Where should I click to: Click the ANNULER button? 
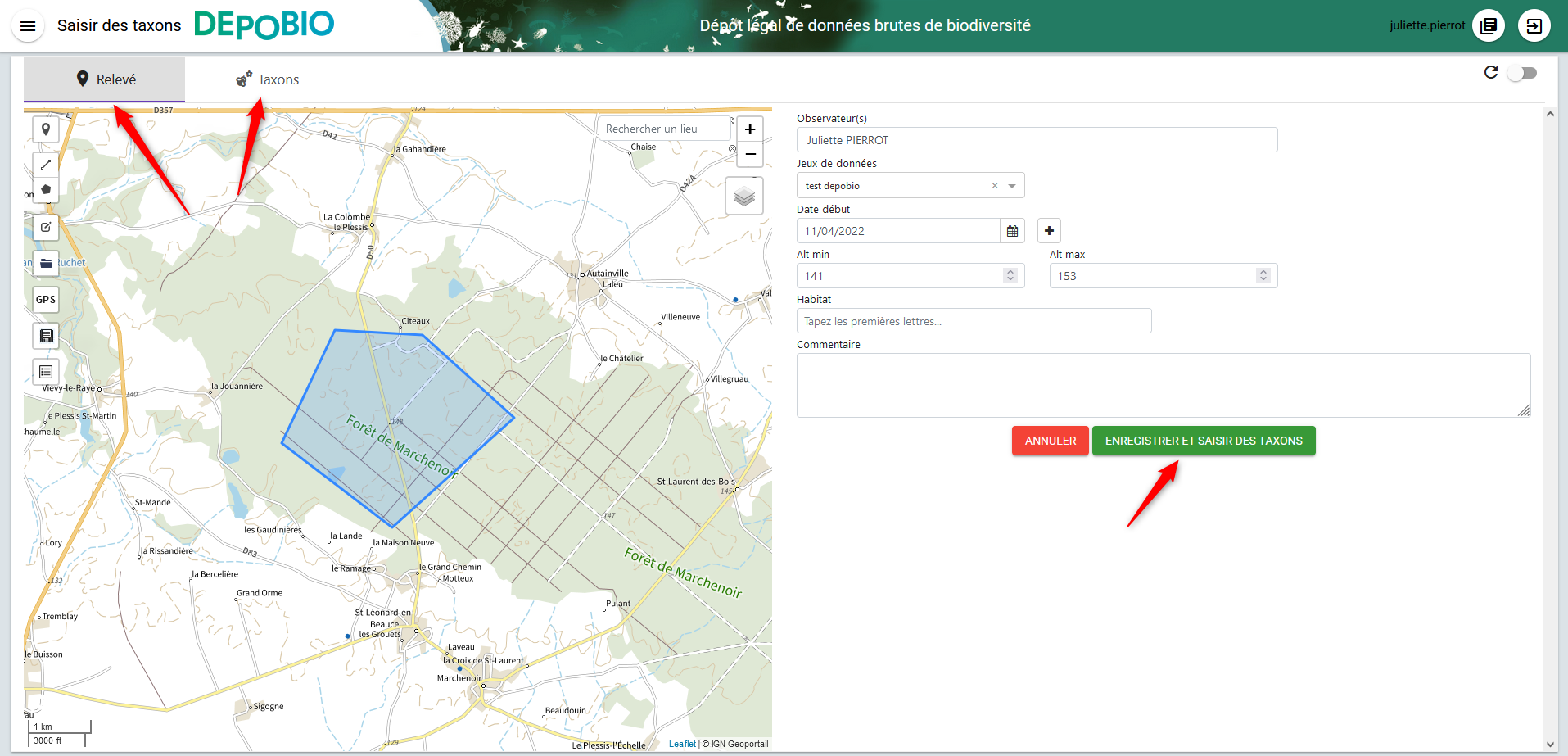point(1051,441)
